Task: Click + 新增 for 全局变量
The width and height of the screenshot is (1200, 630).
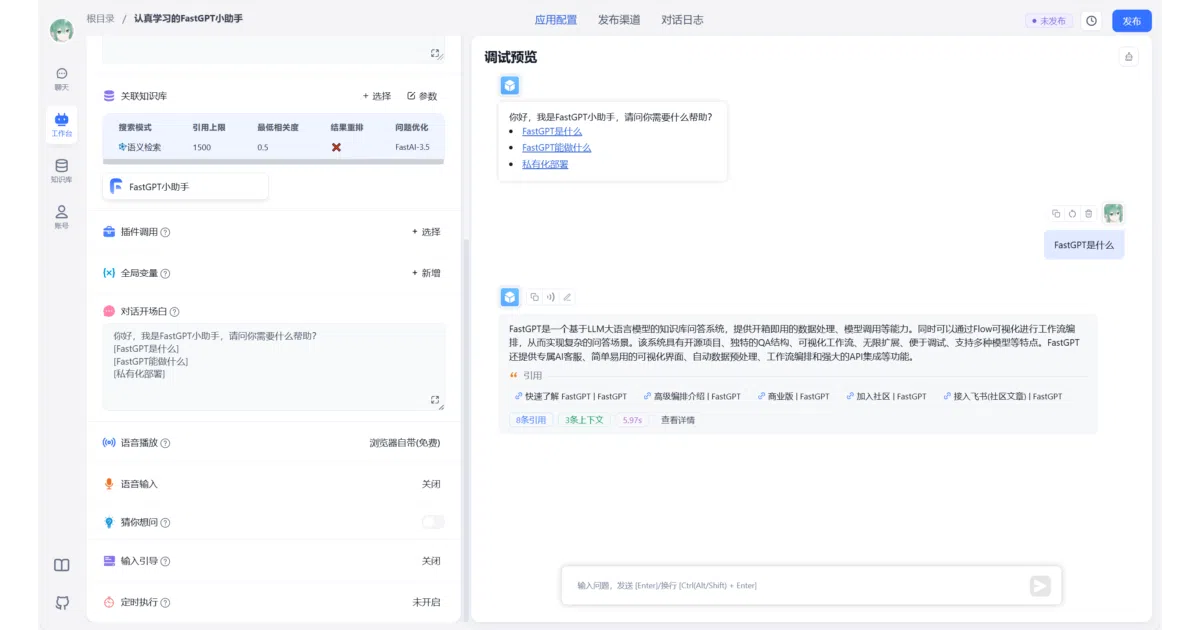Action: 426,273
